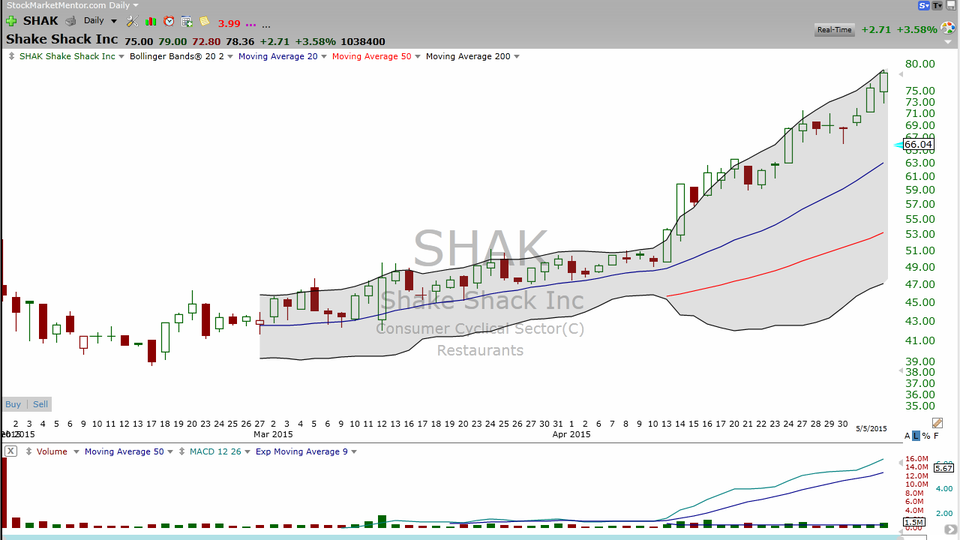Click the Buy button
The width and height of the screenshot is (960, 540).
click(13, 404)
